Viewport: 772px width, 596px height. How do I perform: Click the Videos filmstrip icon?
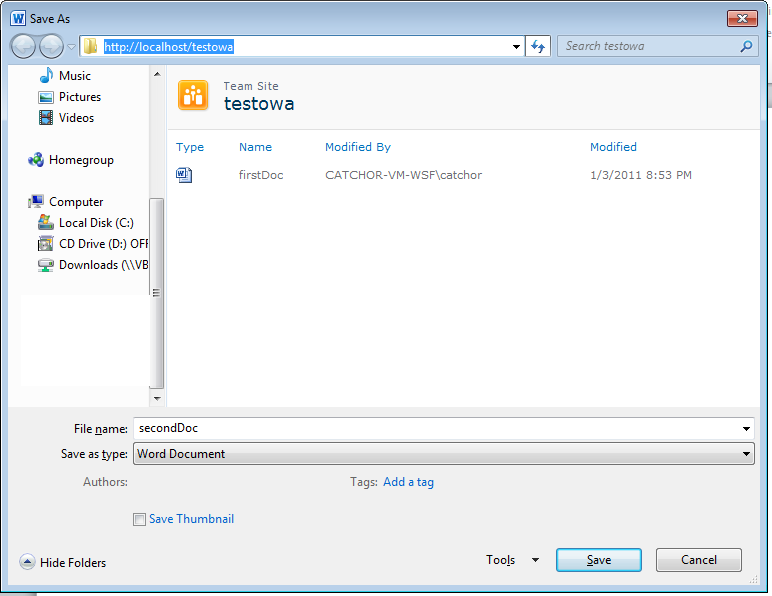pos(46,118)
